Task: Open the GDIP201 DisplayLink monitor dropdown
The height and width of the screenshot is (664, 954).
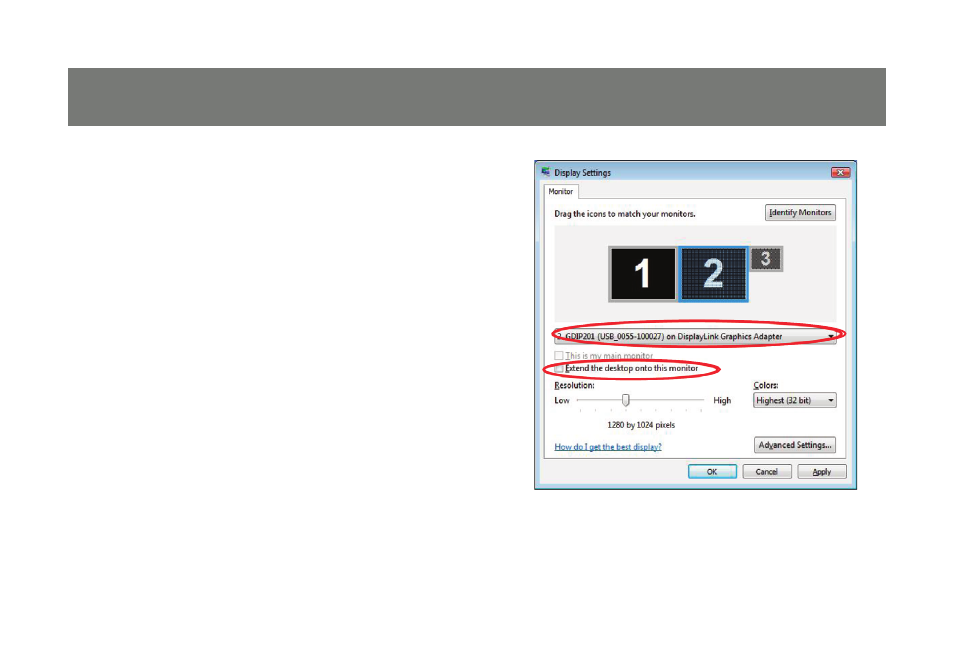Action: 695,336
